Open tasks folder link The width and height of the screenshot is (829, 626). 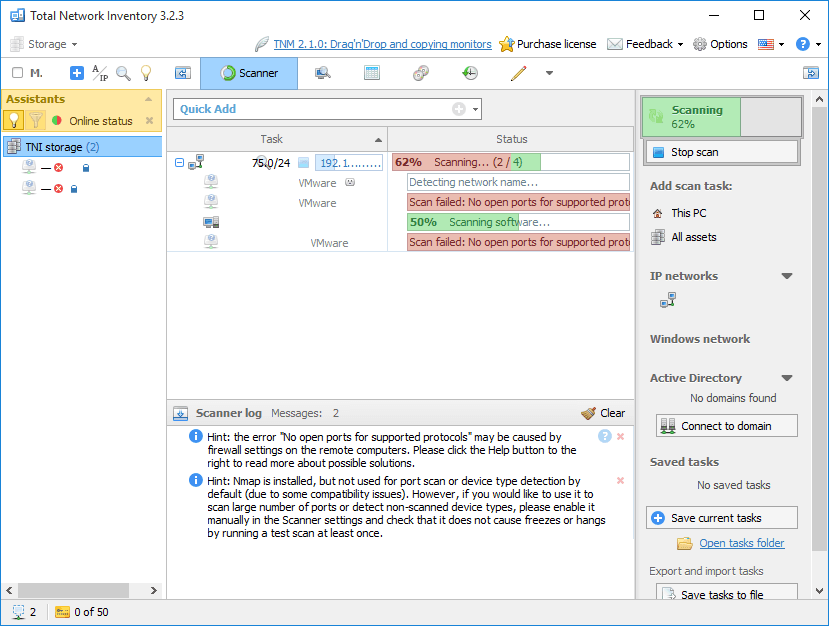(741, 543)
